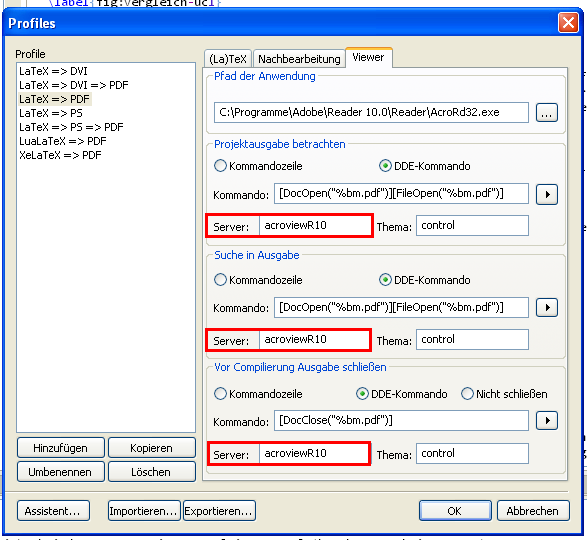Screen dimensions: 587x540
Task: Select profile LaTeX => DVI
Action: 54,71
